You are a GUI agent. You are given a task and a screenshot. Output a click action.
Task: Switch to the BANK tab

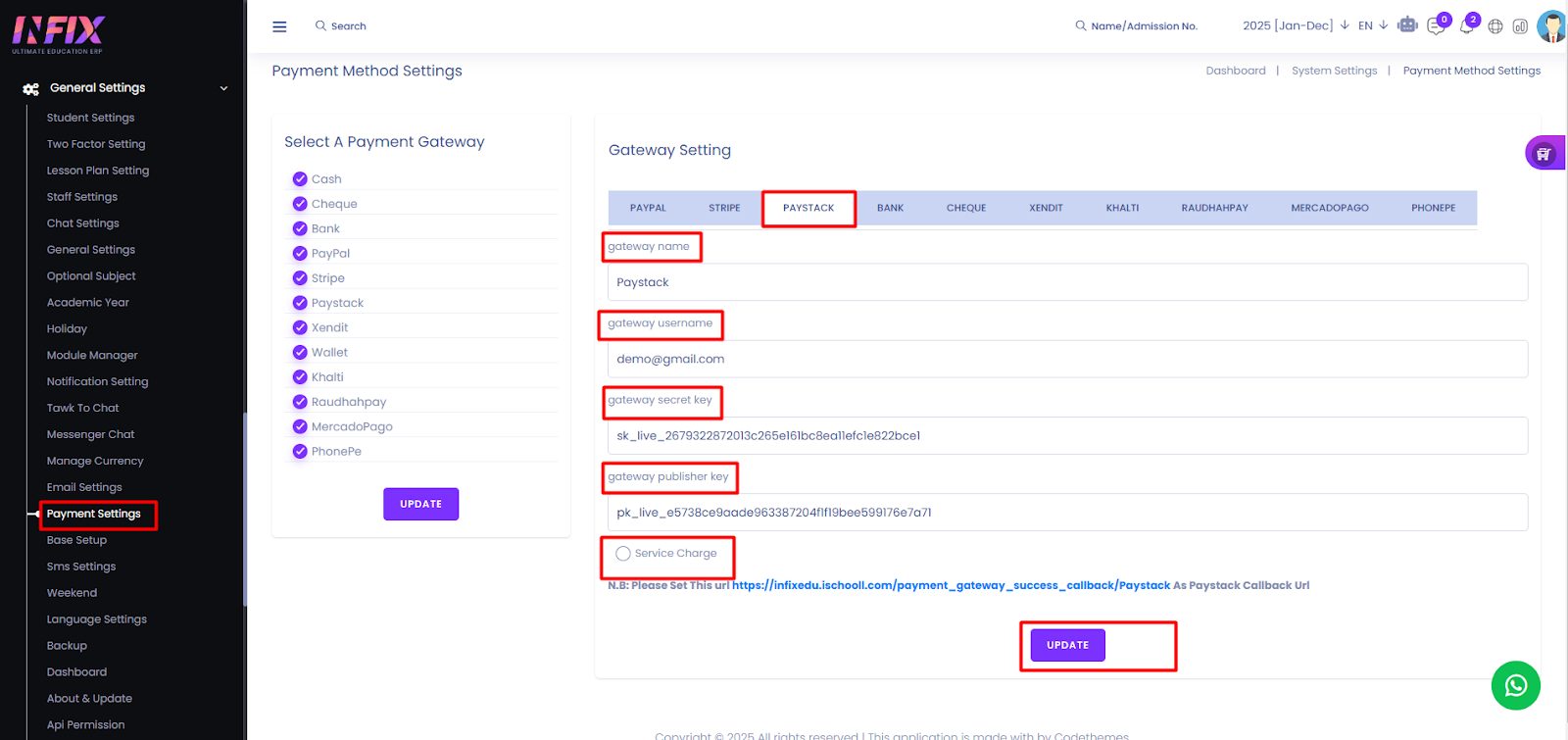click(890, 208)
